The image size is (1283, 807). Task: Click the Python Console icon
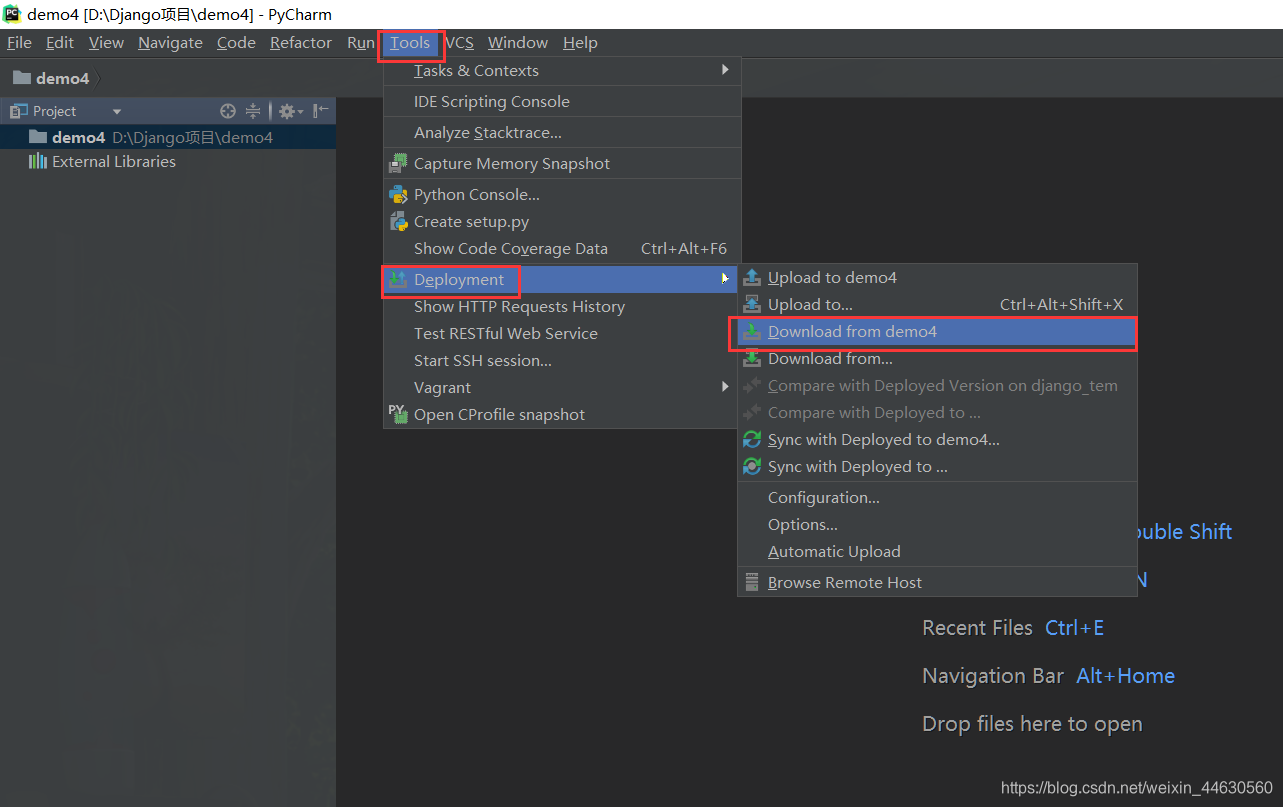pyautogui.click(x=398, y=194)
